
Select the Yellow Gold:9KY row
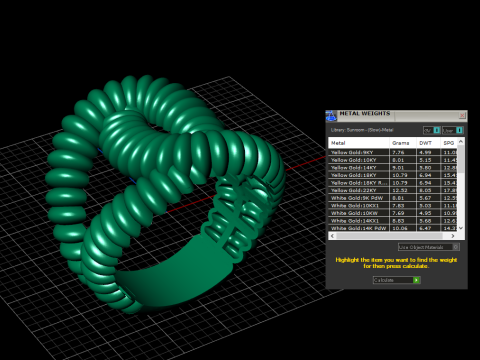point(393,152)
